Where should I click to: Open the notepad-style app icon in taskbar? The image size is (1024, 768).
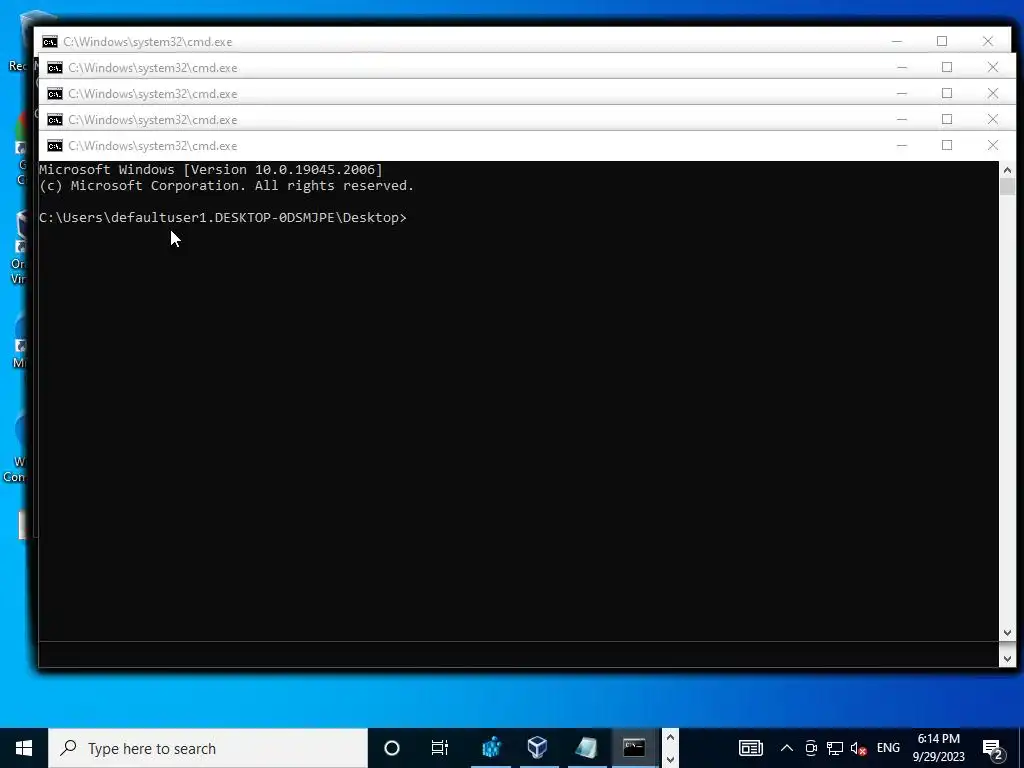[586, 748]
